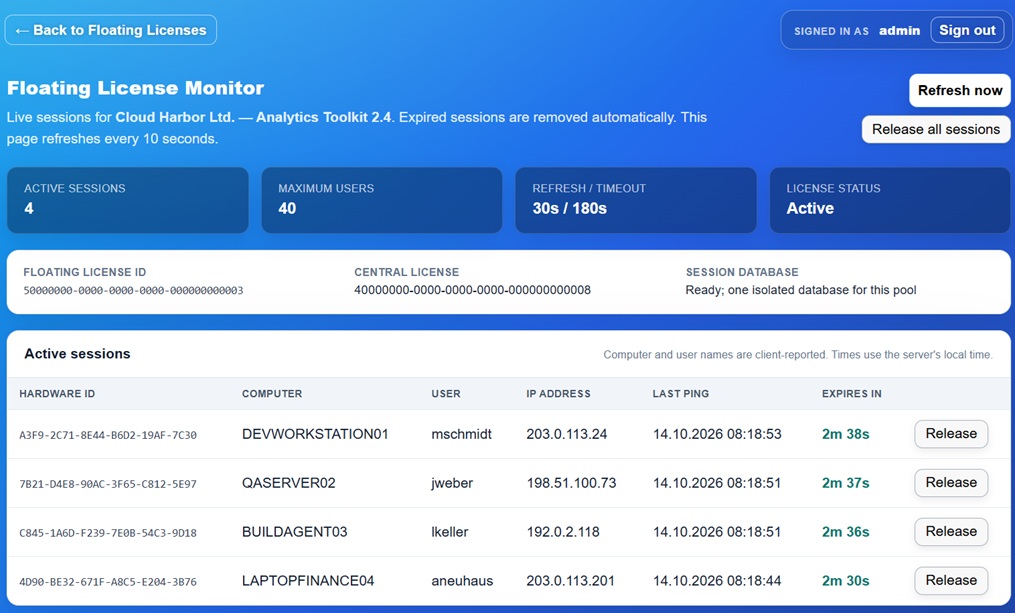The height and width of the screenshot is (613, 1015).
Task: Select hardware ID 7B21-D4E8-90AC-3F65-C812-5E97
Action: pyautogui.click(x=108, y=484)
